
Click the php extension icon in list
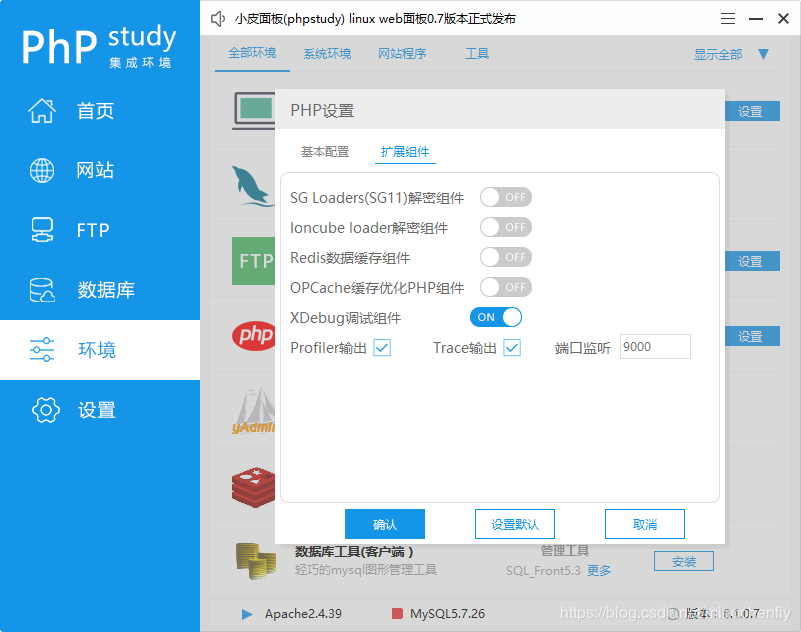tap(253, 336)
